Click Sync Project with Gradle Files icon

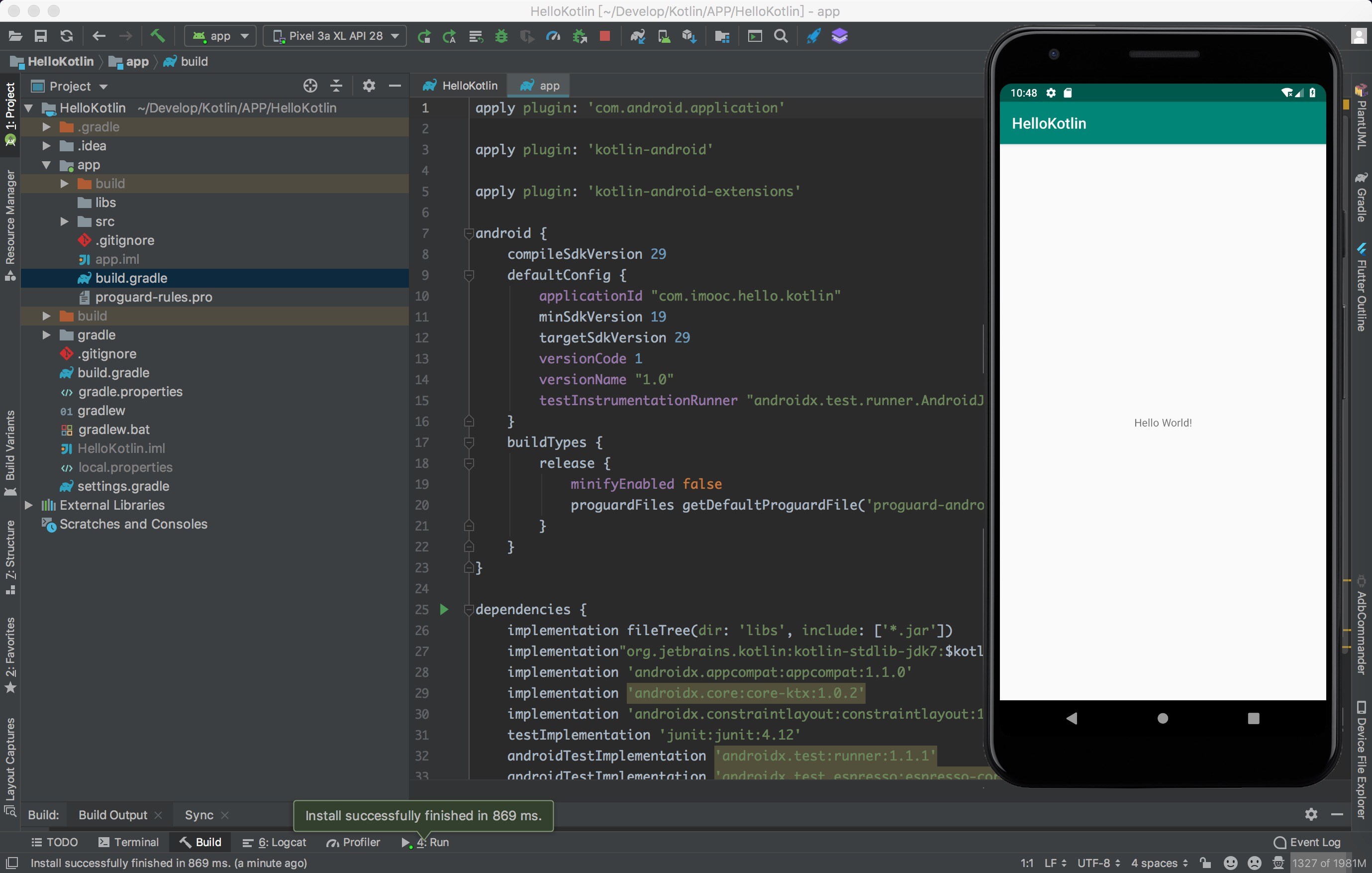(638, 36)
